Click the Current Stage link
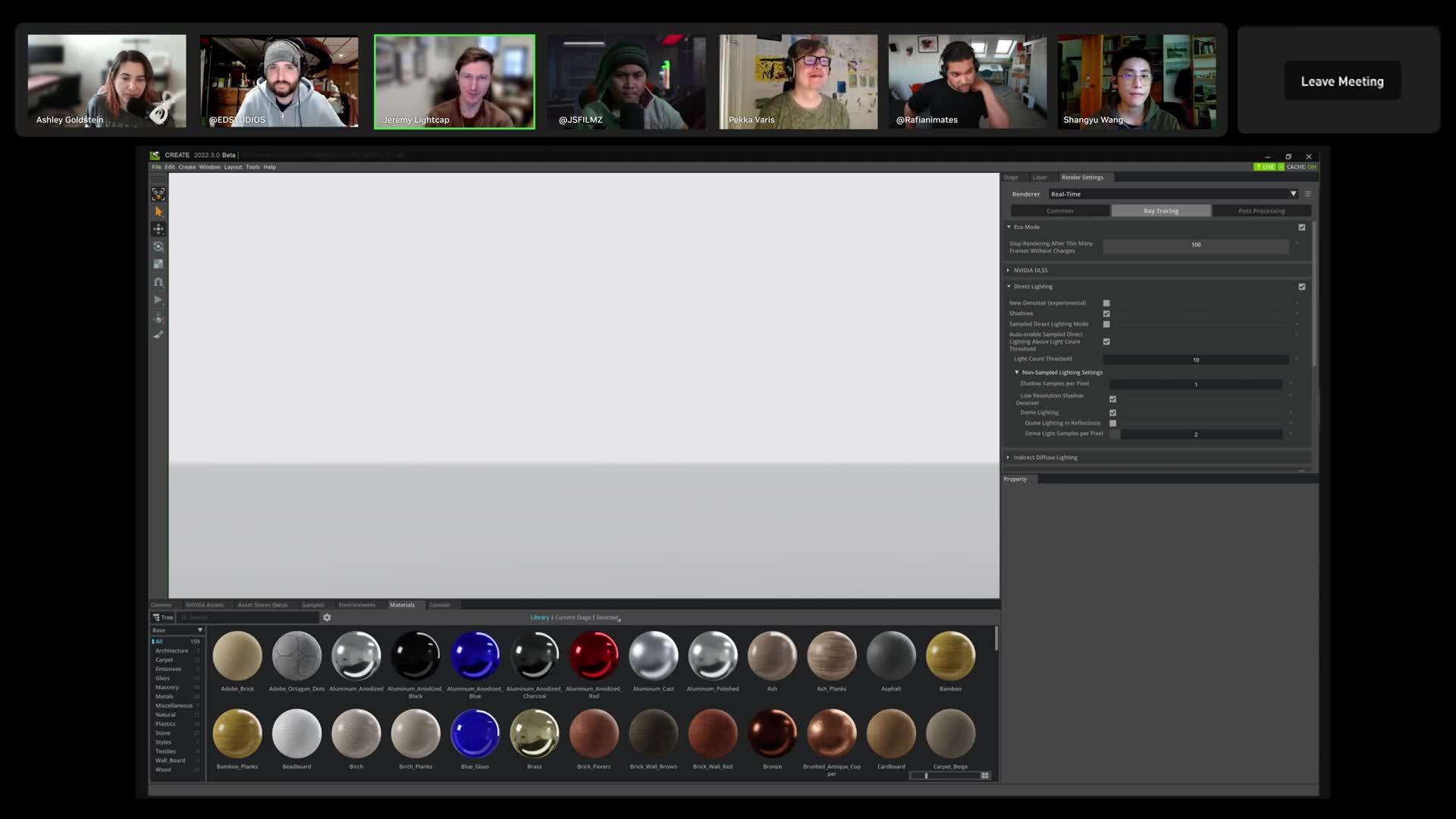The width and height of the screenshot is (1456, 819). click(x=573, y=617)
